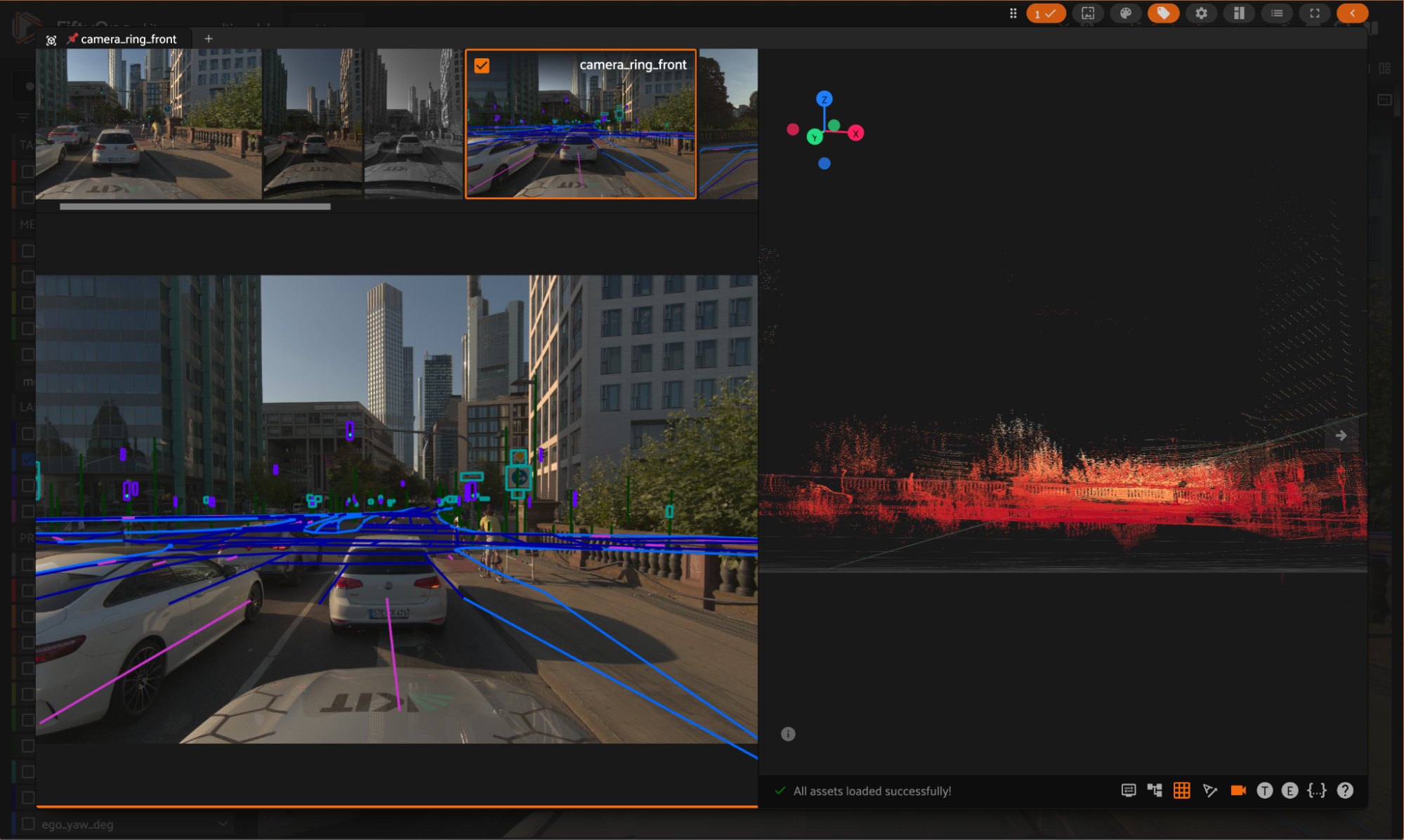
Task: Click the ray/pointer selection arrow icon
Action: (x=1209, y=791)
